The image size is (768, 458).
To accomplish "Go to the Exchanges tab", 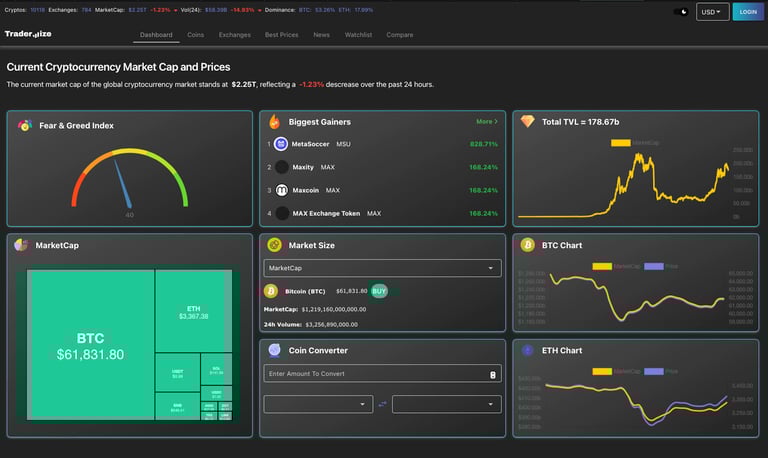I will pyautogui.click(x=235, y=35).
